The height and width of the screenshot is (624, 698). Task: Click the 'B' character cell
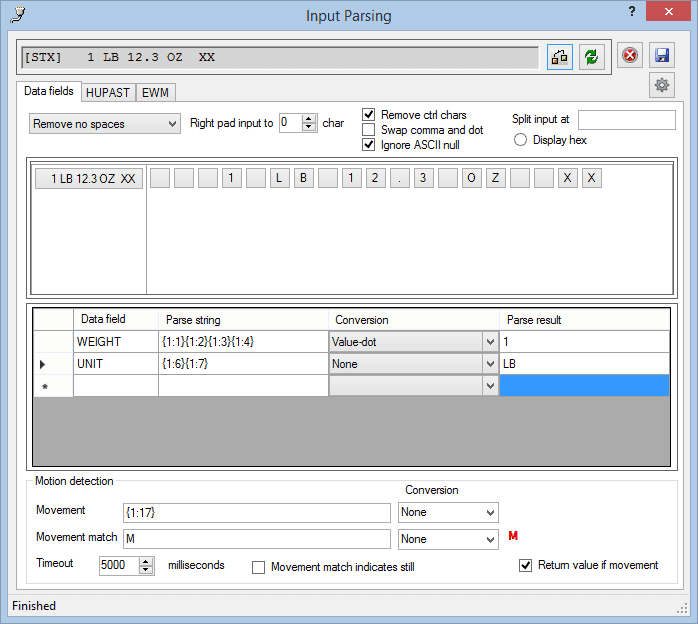tap(304, 178)
